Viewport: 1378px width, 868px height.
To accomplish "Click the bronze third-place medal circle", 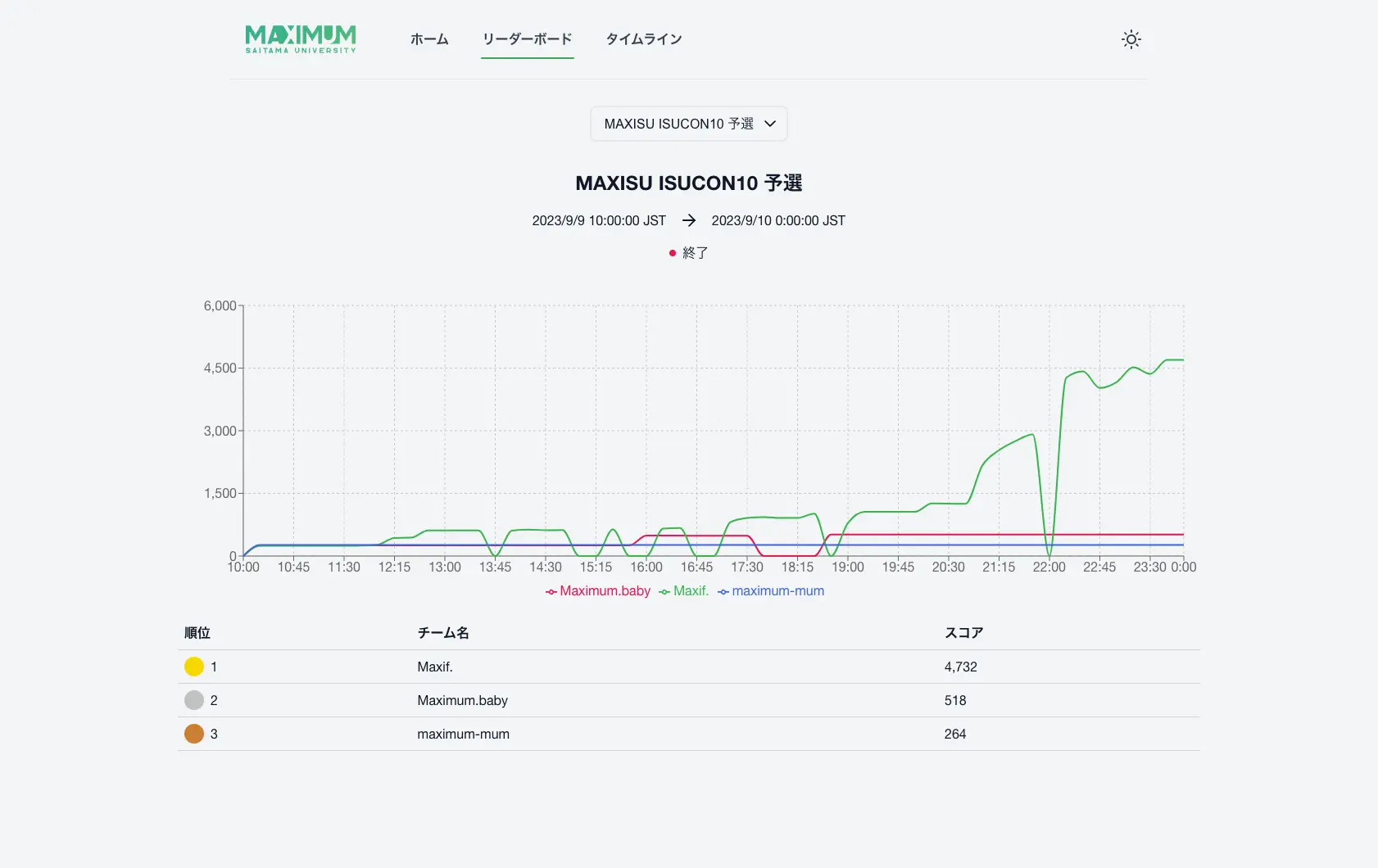I will tap(194, 734).
